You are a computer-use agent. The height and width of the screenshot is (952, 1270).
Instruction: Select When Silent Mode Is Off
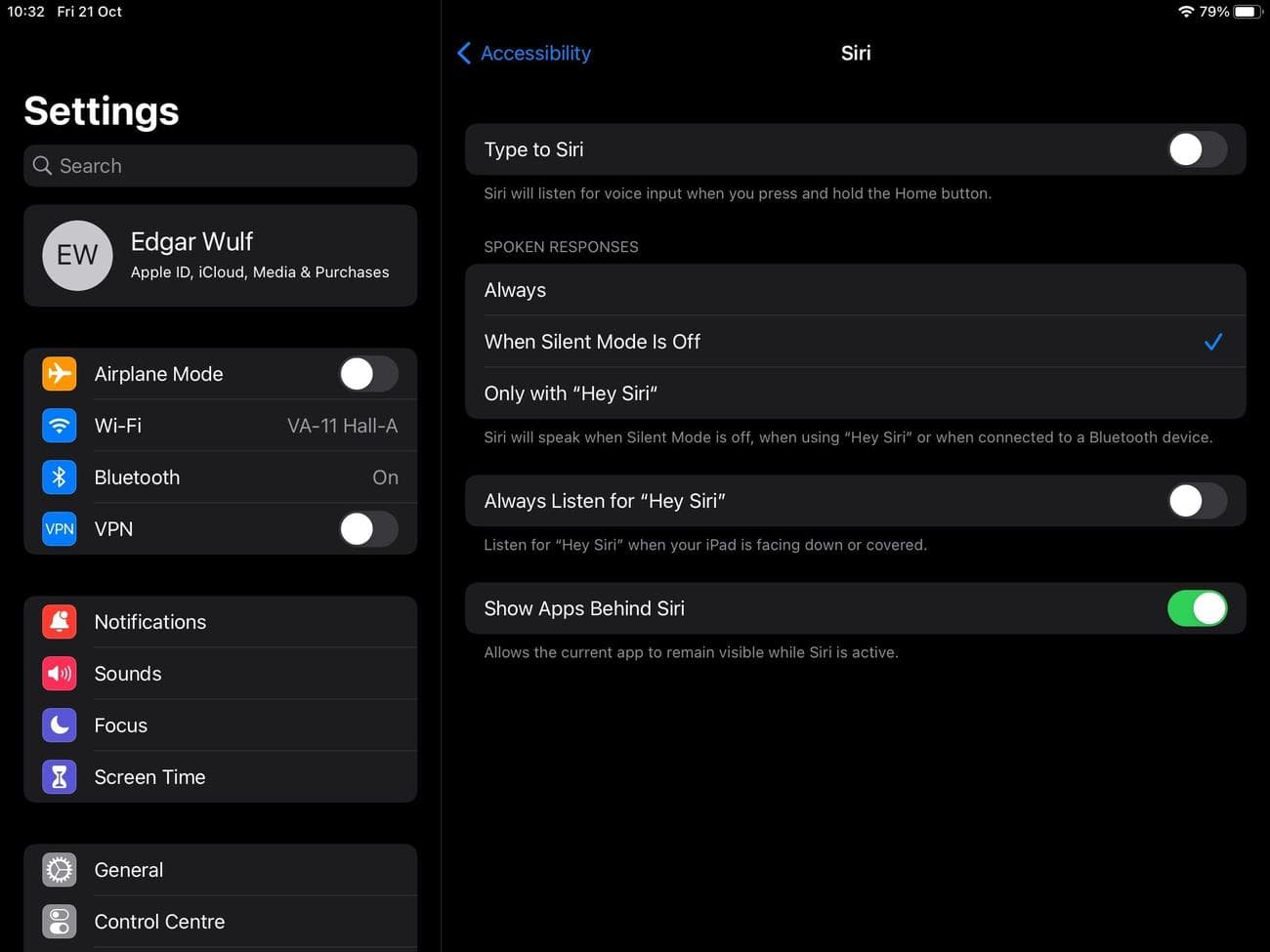coord(855,341)
